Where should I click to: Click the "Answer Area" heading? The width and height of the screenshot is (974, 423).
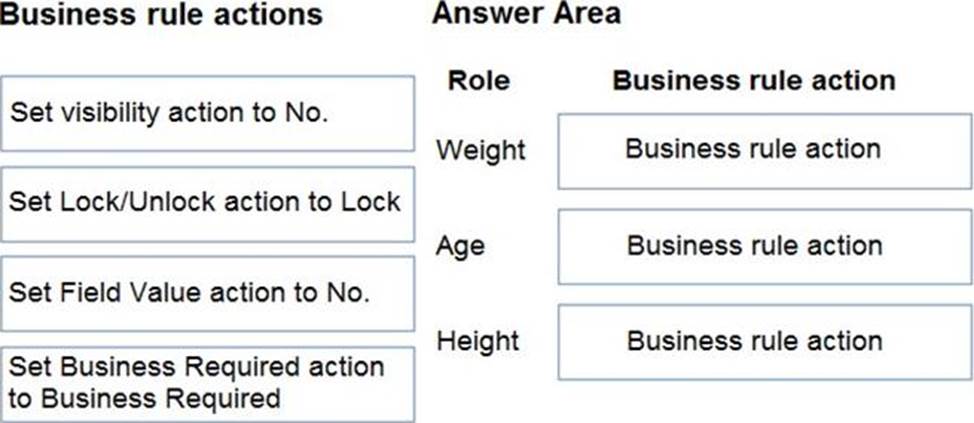click(526, 13)
